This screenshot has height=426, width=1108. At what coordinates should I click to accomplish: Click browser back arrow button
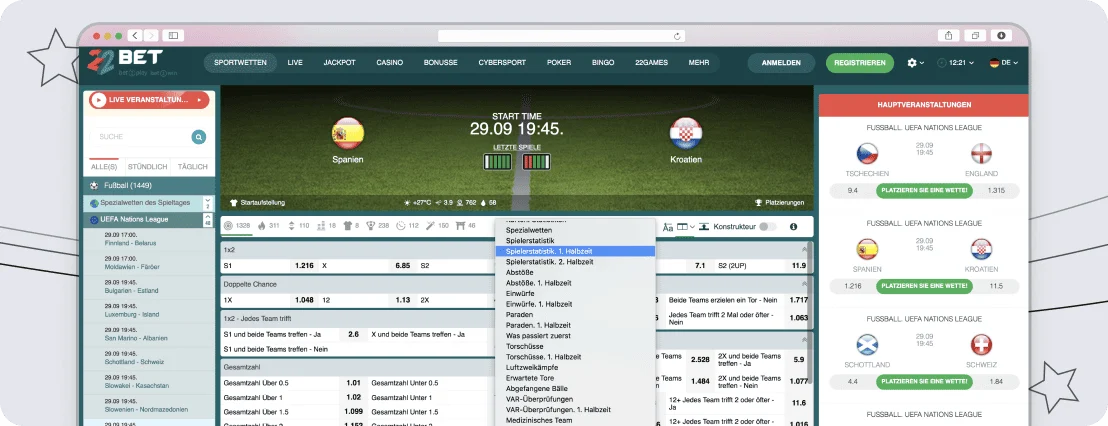tap(134, 35)
